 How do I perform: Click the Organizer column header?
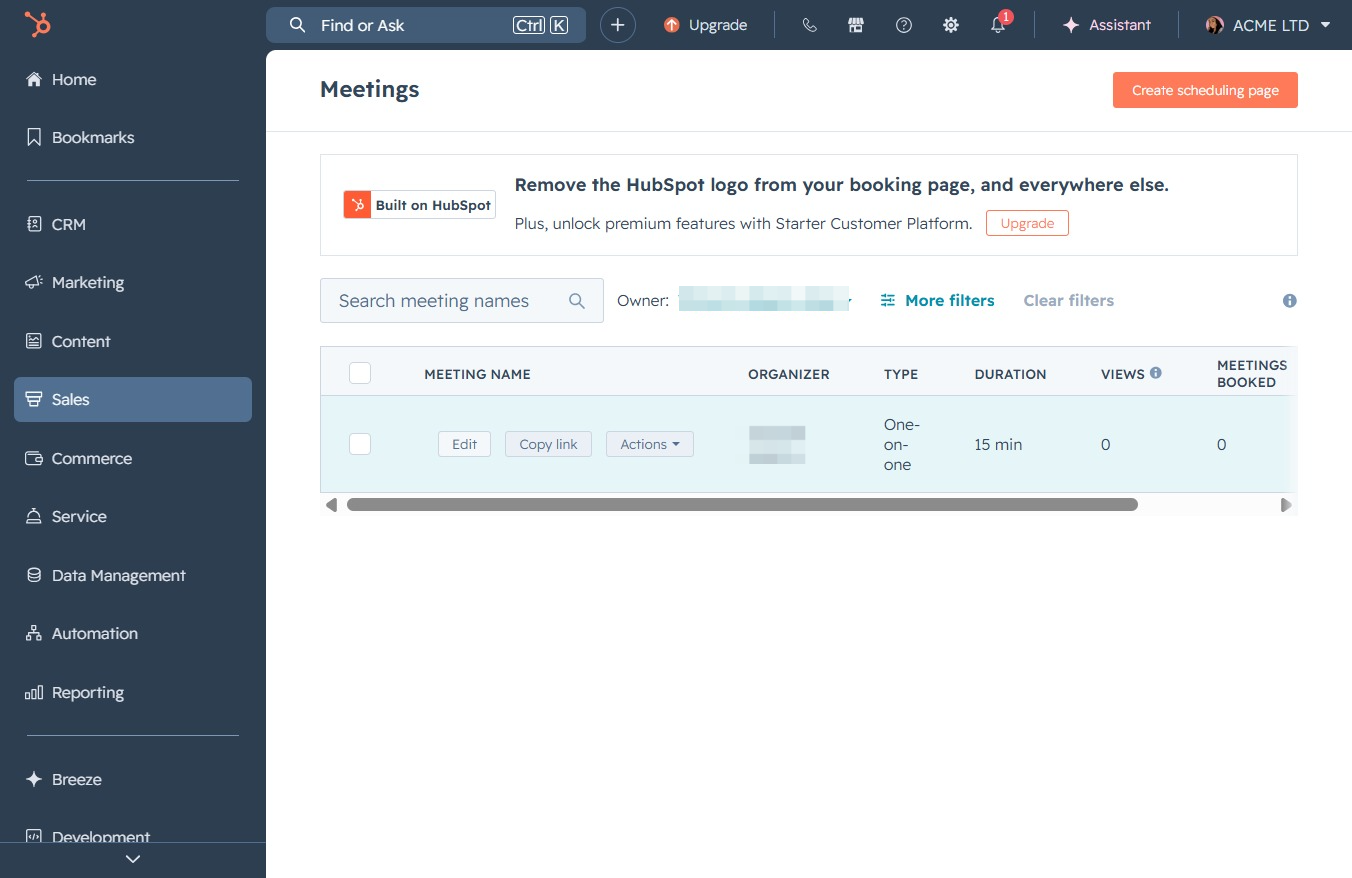(788, 374)
